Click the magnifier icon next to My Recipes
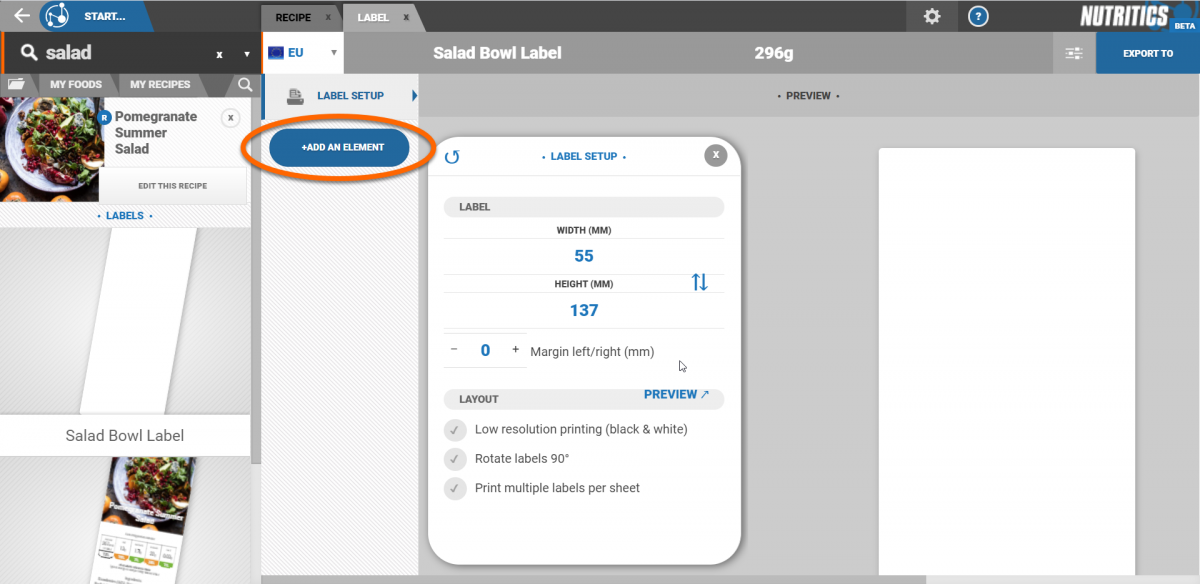1200x584 pixels. click(245, 84)
